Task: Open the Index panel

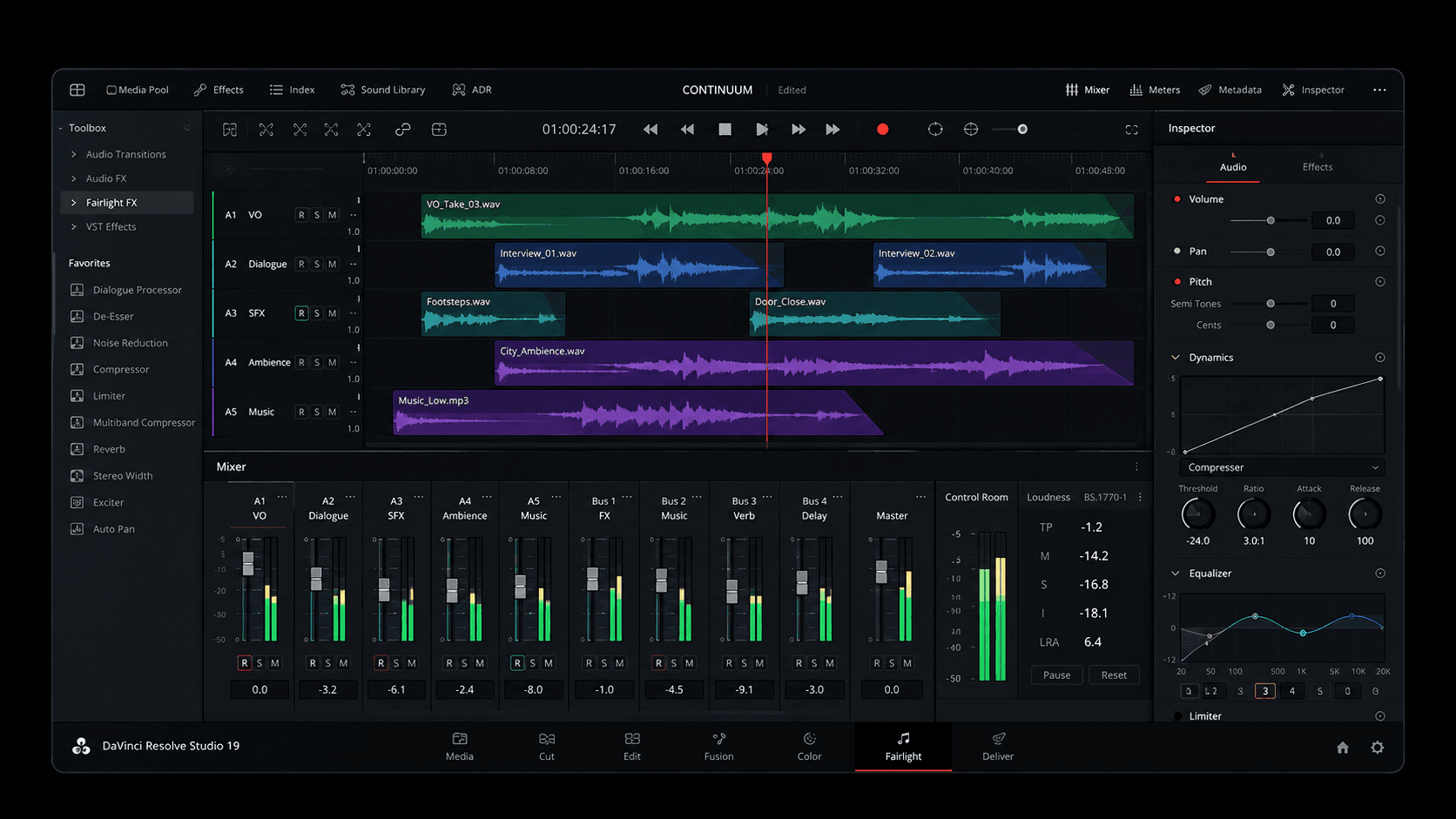Action: pyautogui.click(x=292, y=90)
